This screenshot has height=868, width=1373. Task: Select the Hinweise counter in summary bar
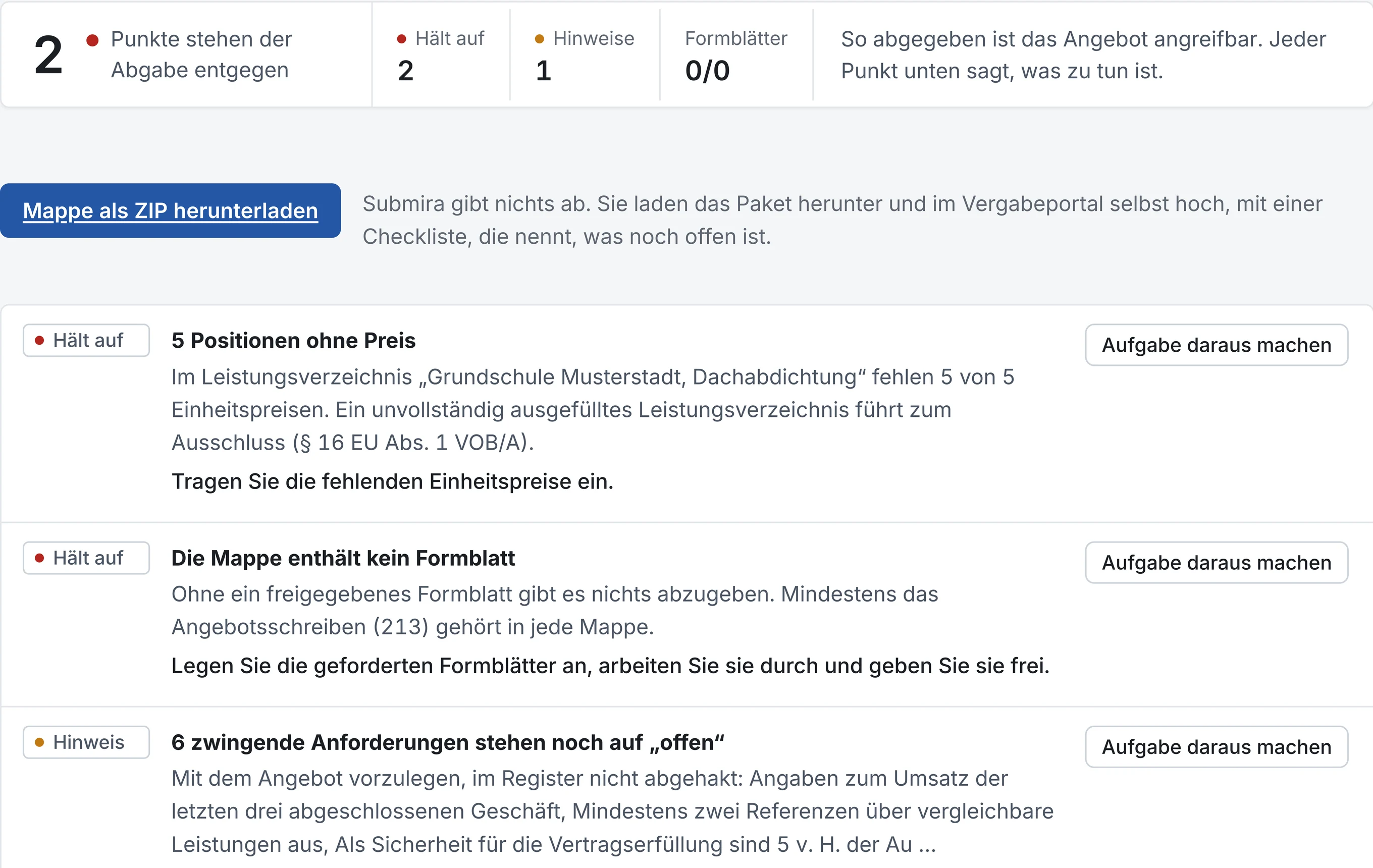(x=585, y=55)
